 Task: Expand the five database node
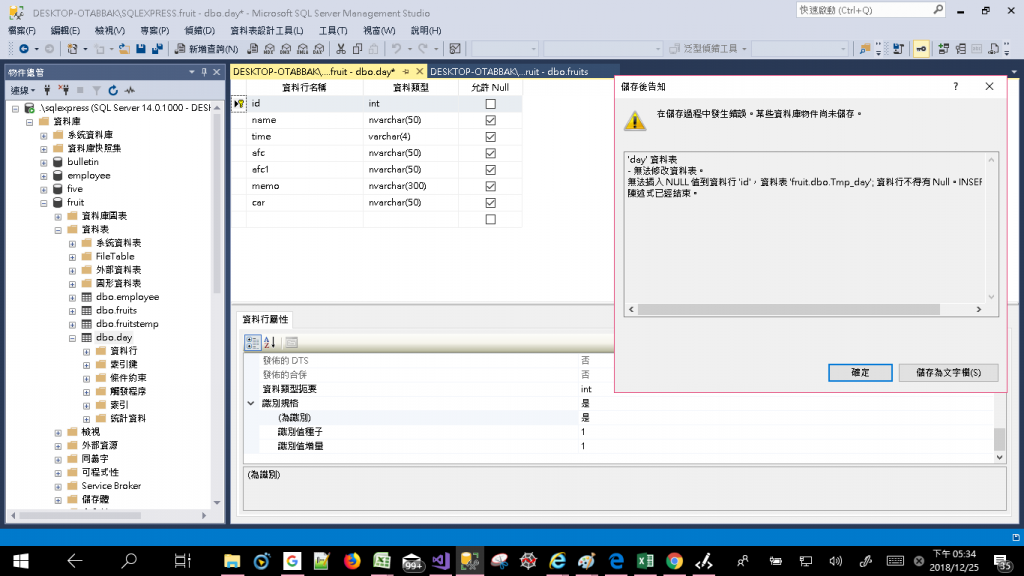pyautogui.click(x=44, y=189)
